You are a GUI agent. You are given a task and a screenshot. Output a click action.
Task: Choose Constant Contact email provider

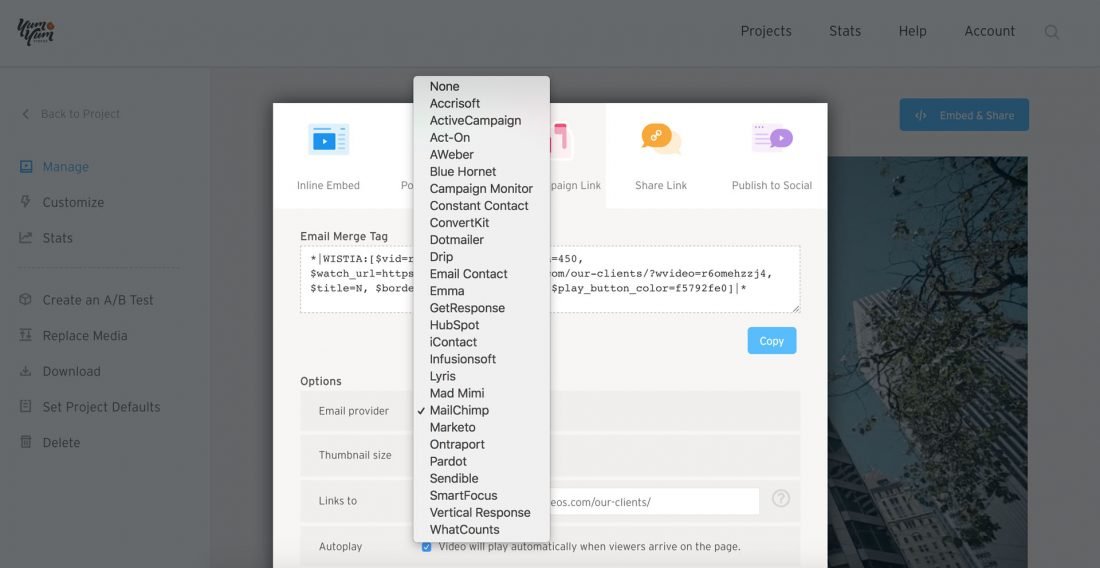[481, 205]
